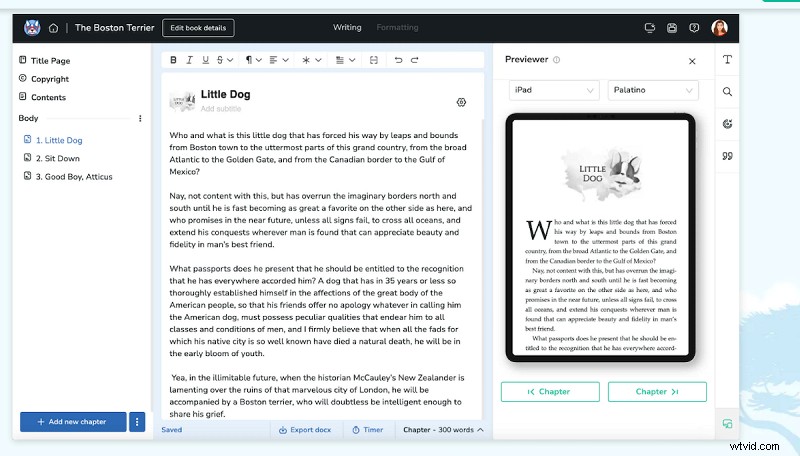Switch to the Formatting tab

(397, 28)
